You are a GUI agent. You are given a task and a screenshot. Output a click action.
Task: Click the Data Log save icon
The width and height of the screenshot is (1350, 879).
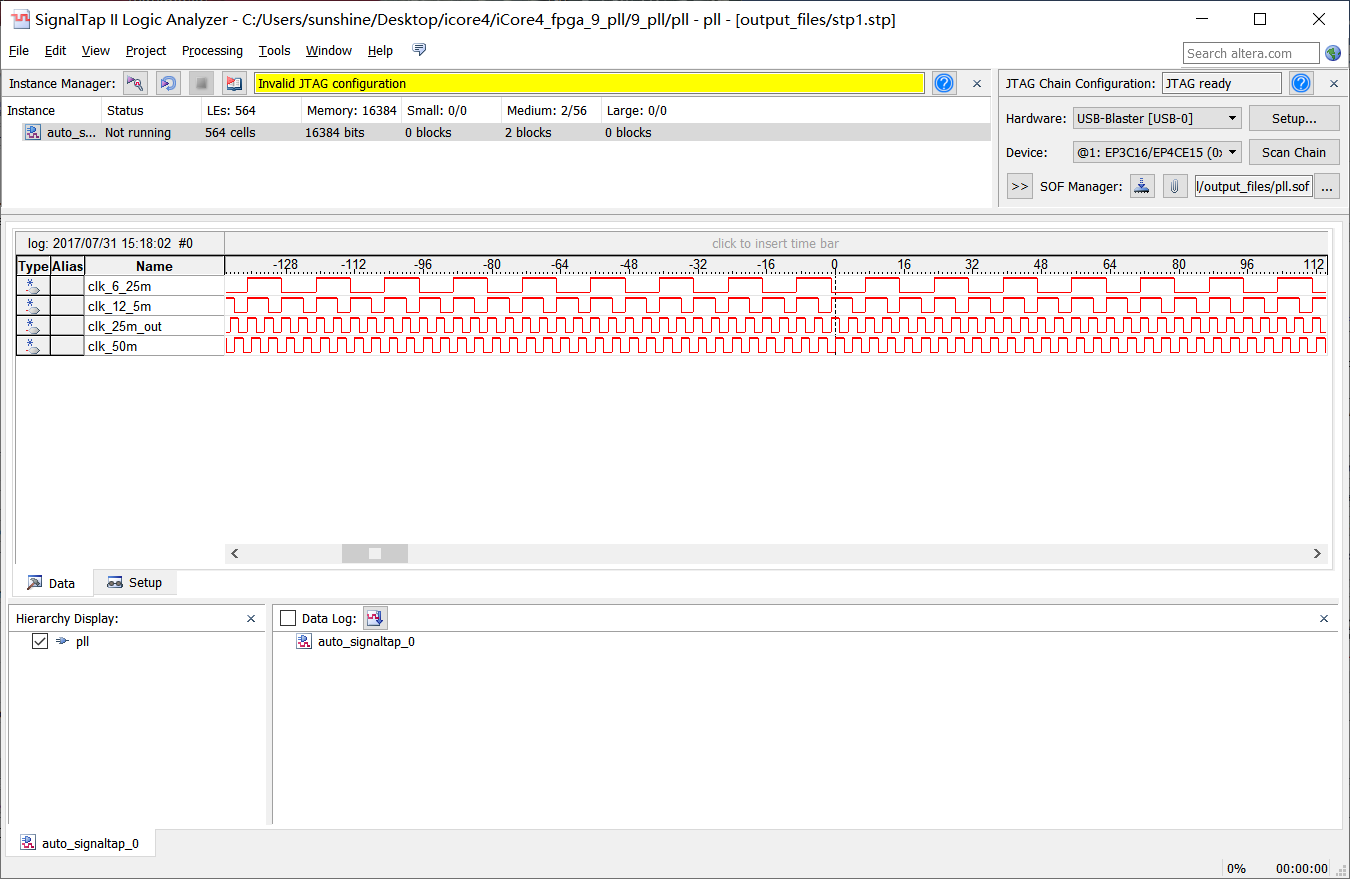click(375, 619)
